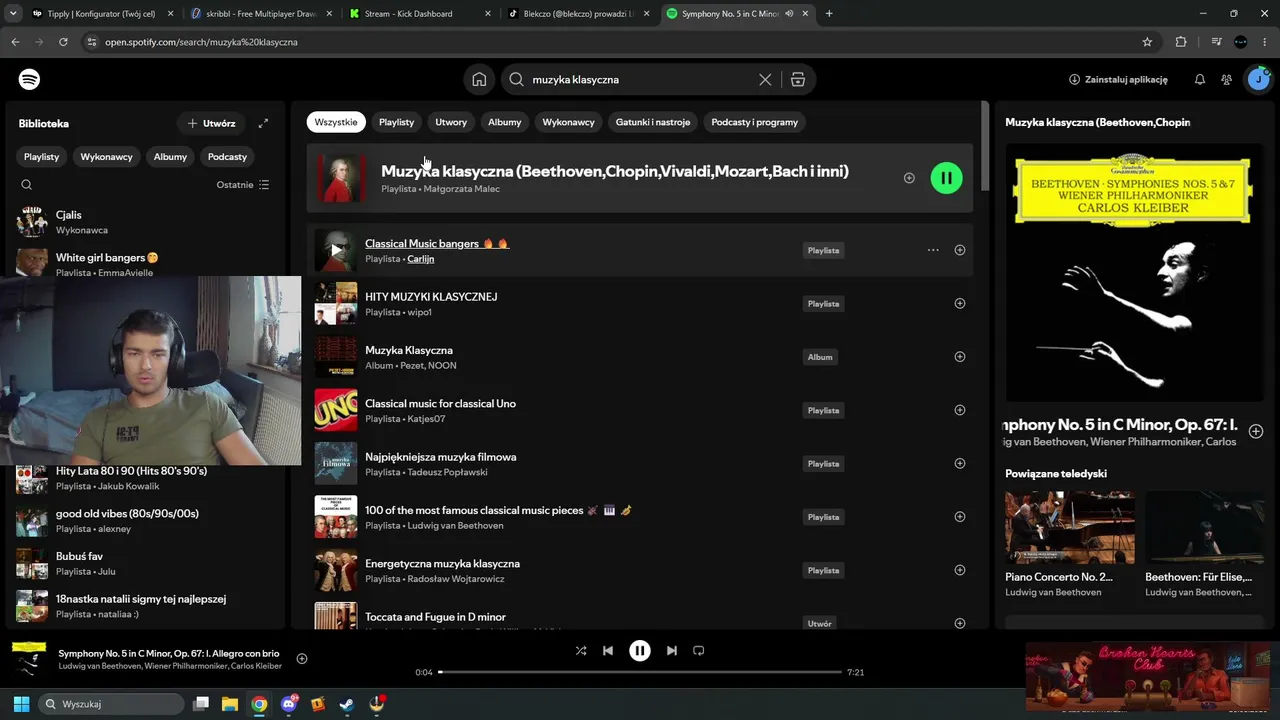Image resolution: width=1280 pixels, height=720 pixels.
Task: Add Muzyka Klasyczna album to library
Action: 960,357
